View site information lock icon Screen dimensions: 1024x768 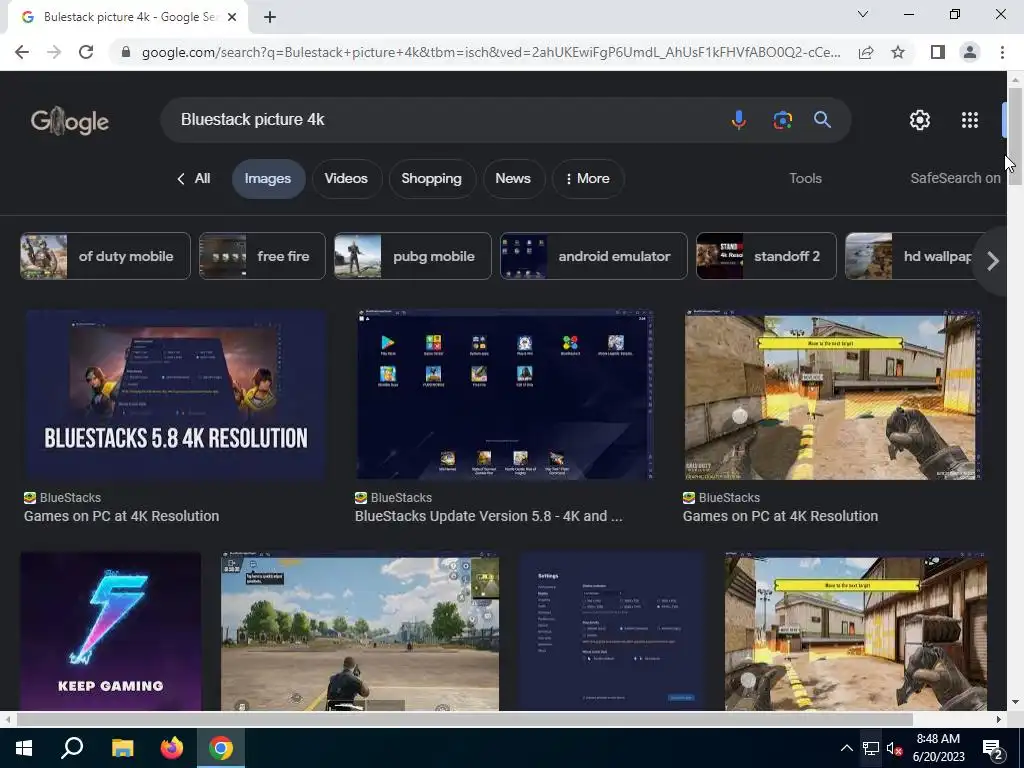(126, 52)
